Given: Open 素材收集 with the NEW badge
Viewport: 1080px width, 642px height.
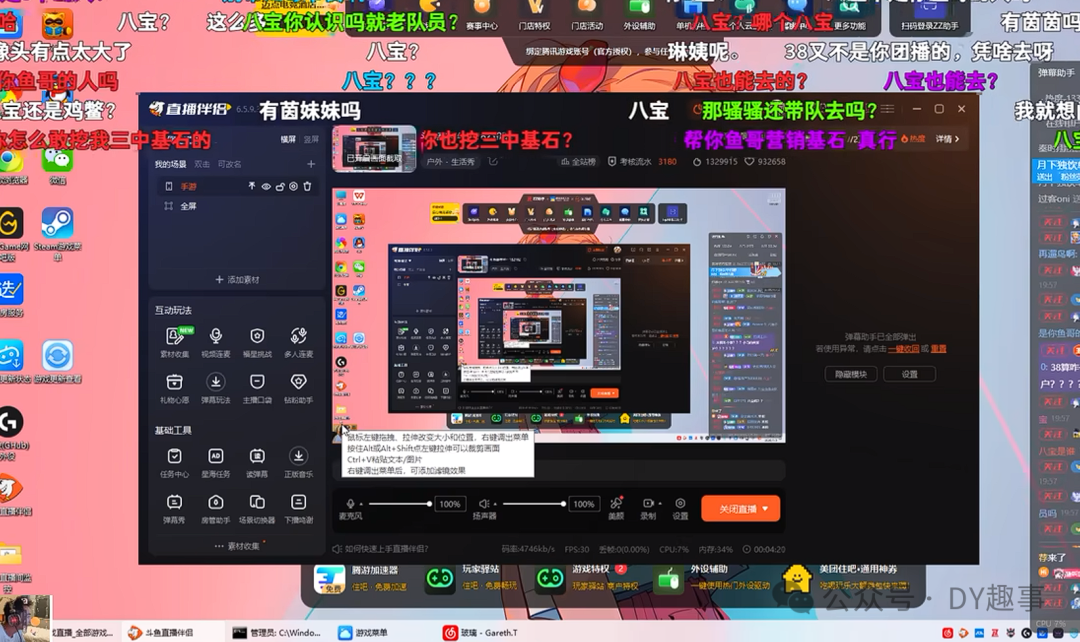Looking at the screenshot, I should pyautogui.click(x=174, y=342).
